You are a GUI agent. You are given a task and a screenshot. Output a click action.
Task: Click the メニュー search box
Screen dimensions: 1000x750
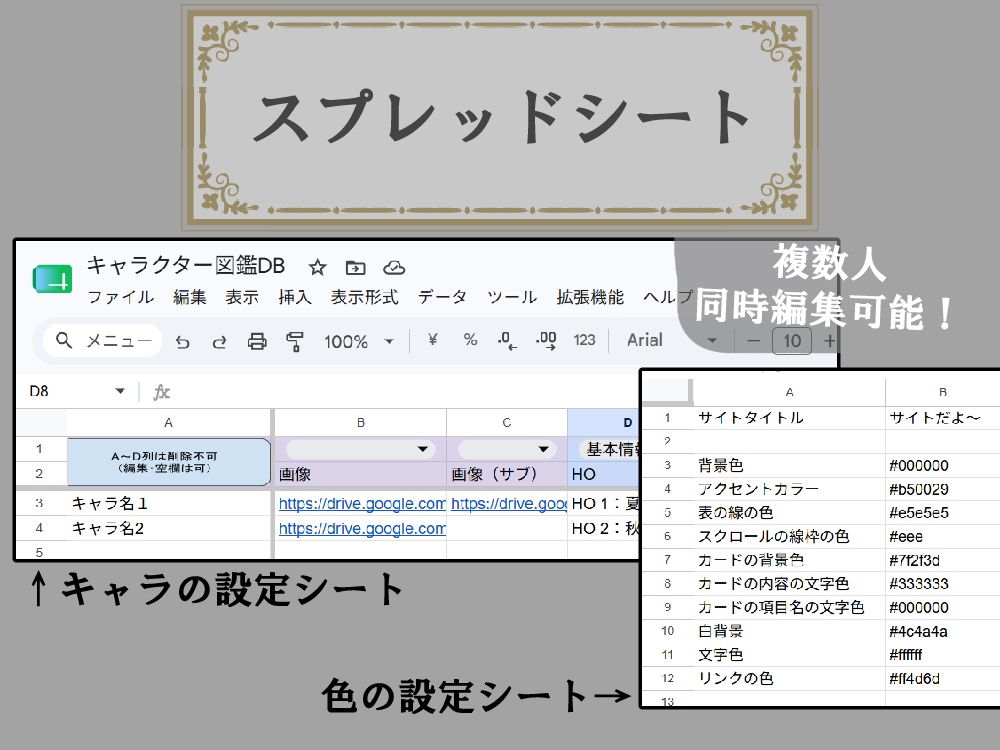[x=103, y=341]
